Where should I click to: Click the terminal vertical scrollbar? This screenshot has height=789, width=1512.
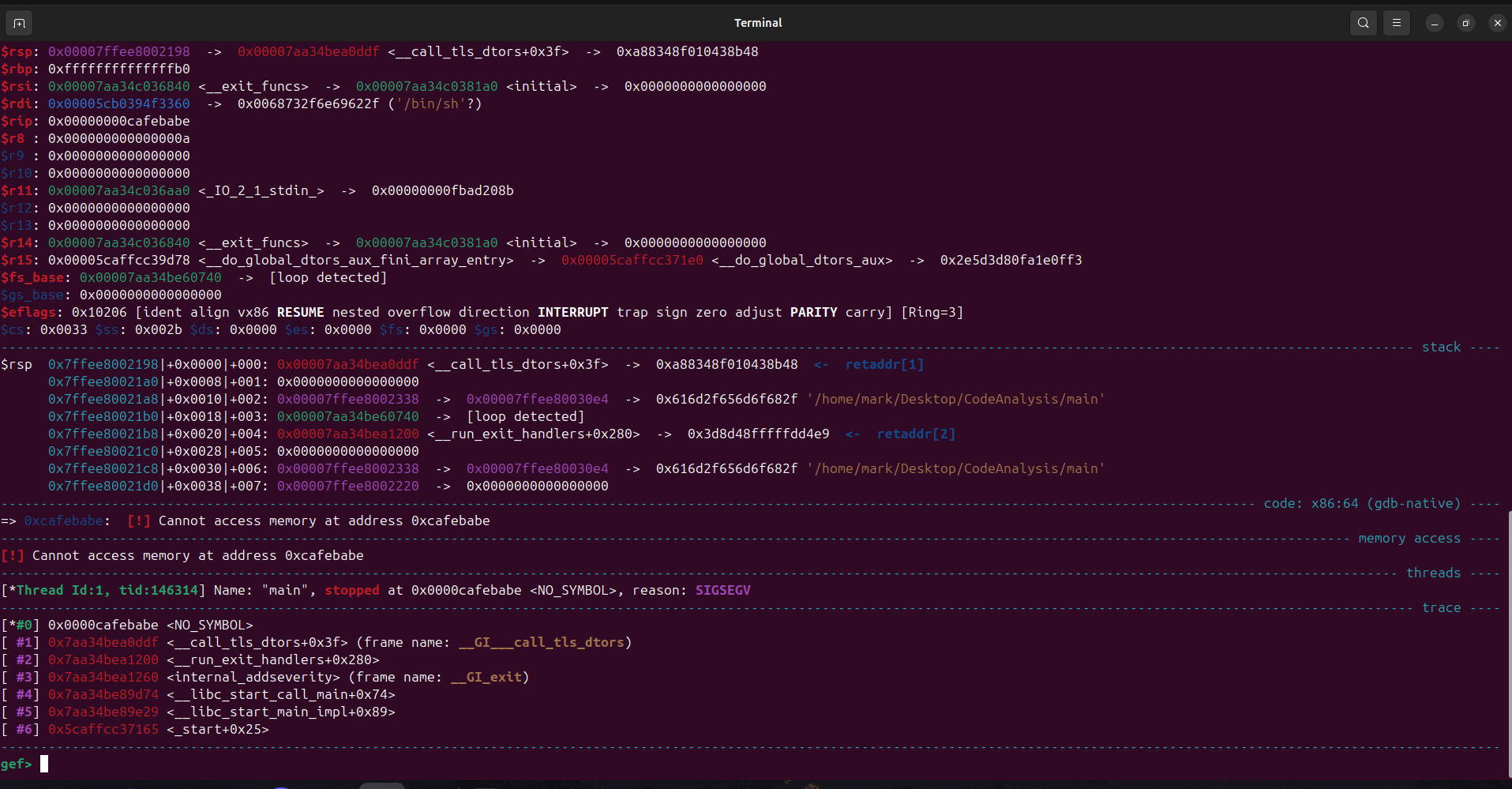(x=1508, y=632)
